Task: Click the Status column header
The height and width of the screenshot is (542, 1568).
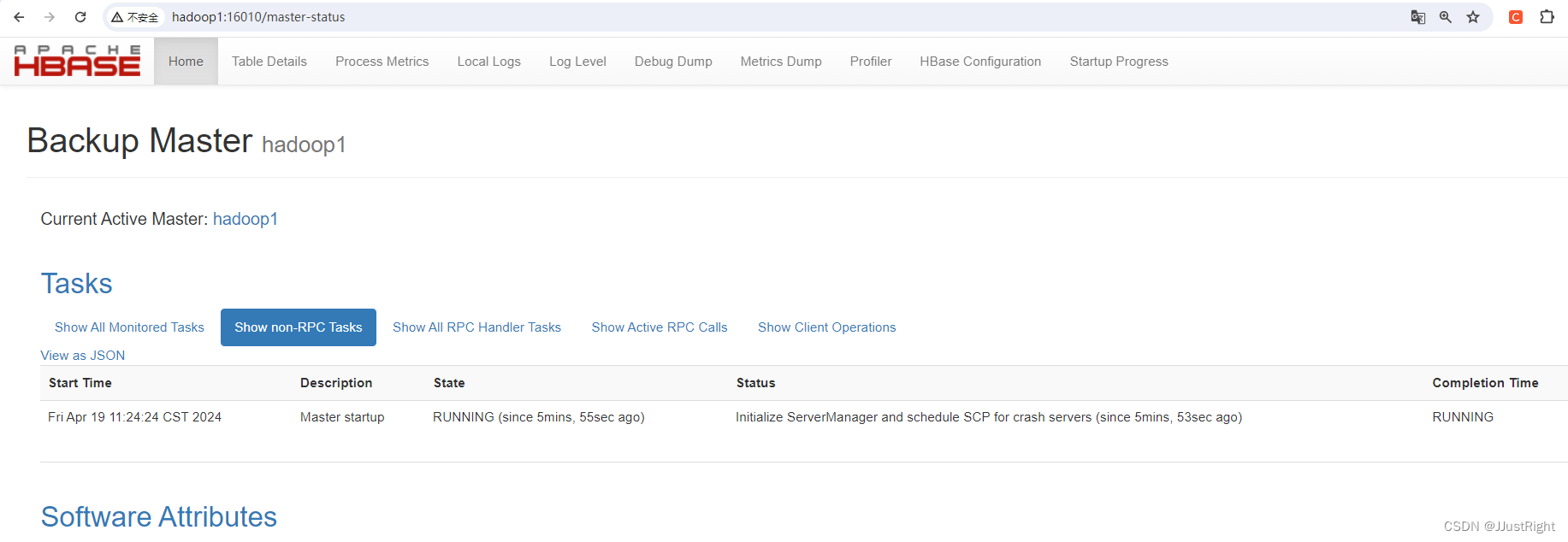Action: (x=756, y=383)
